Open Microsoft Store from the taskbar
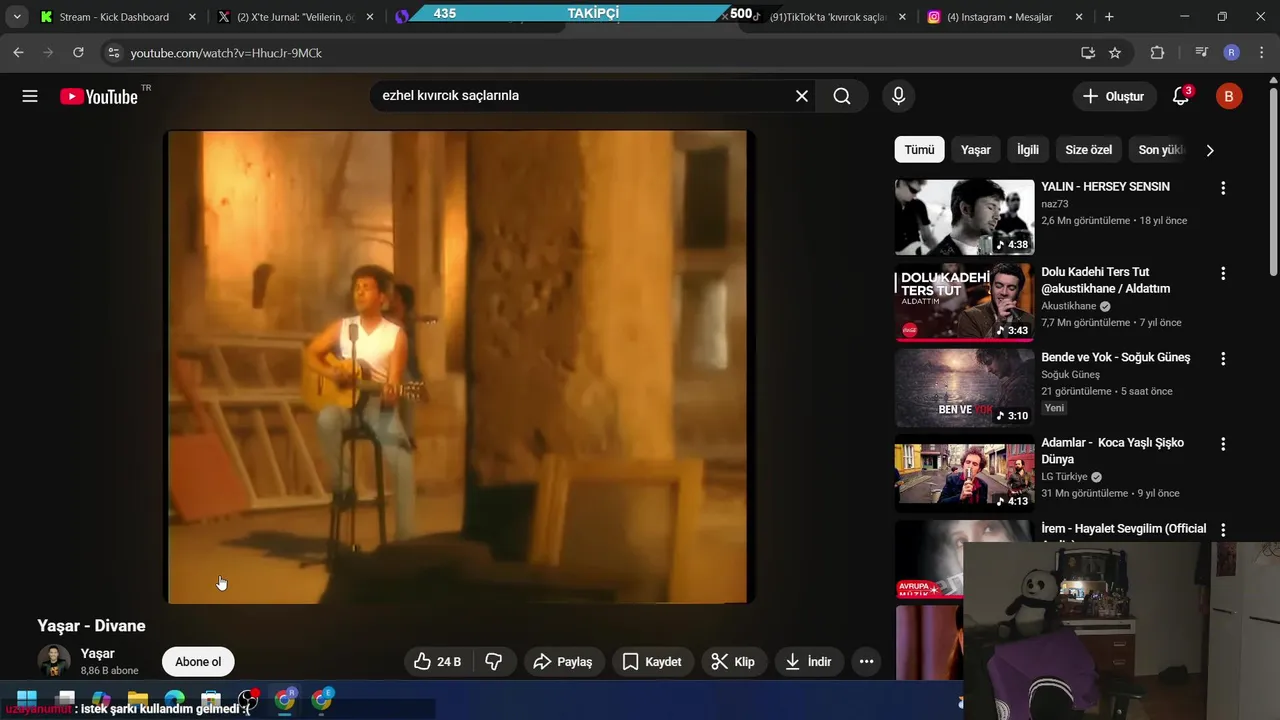Image resolution: width=1280 pixels, height=720 pixels. (x=211, y=699)
